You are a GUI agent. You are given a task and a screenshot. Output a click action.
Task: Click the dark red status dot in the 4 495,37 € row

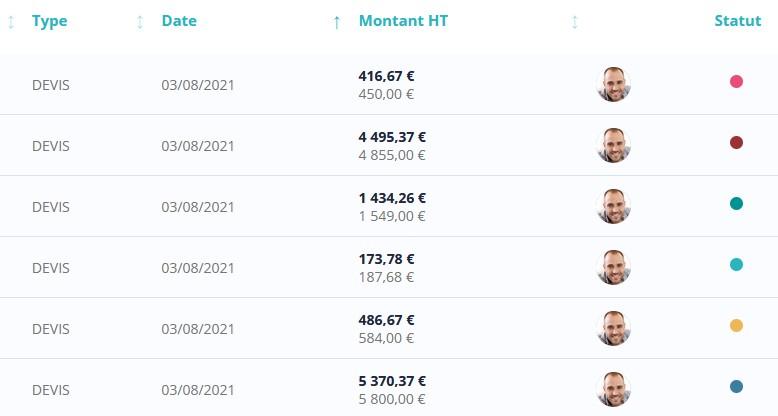(x=736, y=142)
